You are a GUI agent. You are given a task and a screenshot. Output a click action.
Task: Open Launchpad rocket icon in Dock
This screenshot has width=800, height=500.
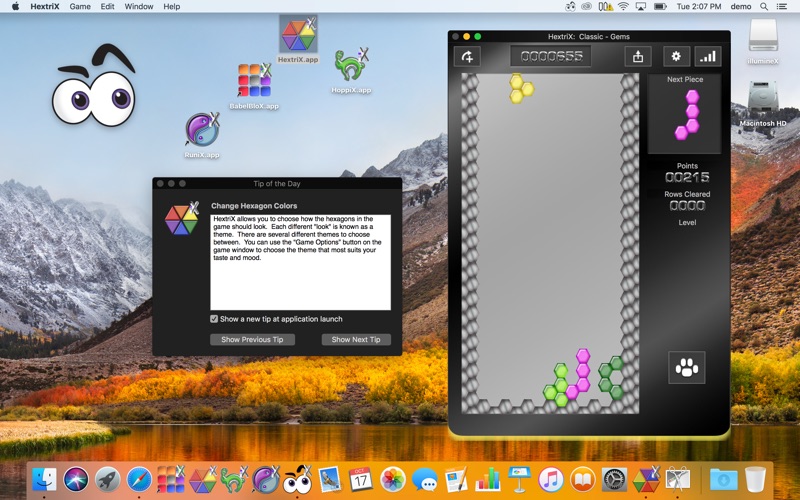click(x=108, y=480)
